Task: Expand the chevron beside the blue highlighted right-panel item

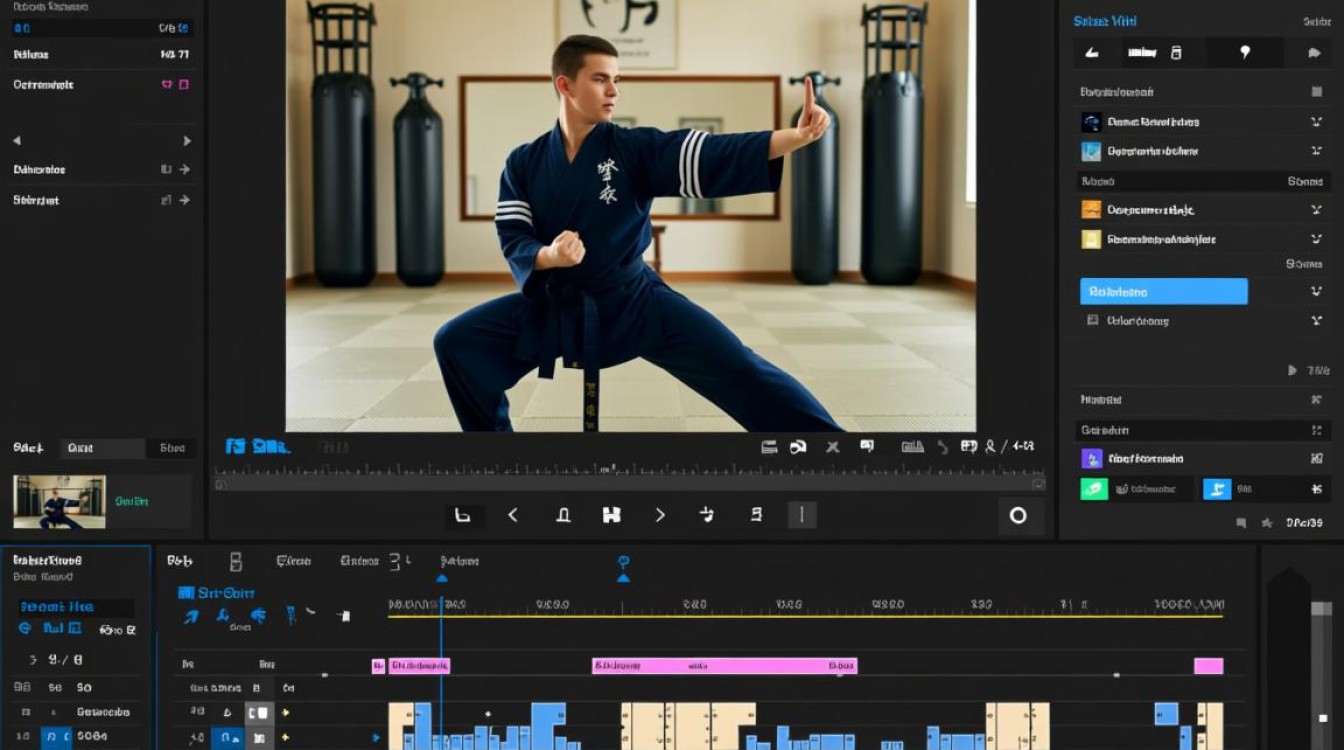Action: [x=1316, y=292]
